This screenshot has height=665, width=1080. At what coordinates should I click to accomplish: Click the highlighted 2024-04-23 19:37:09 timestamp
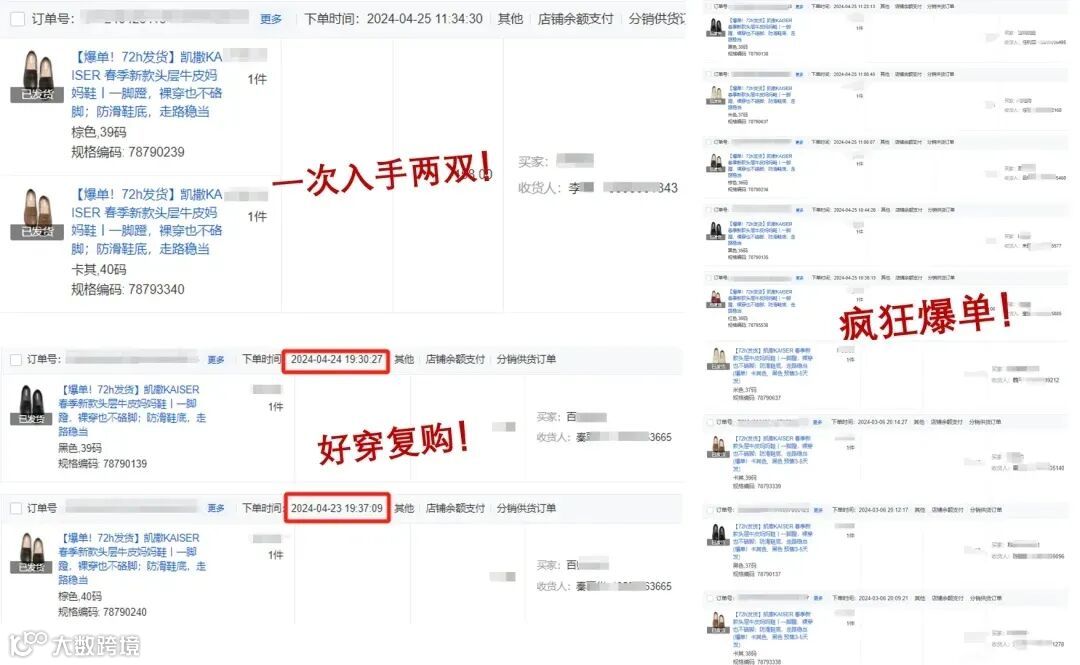click(336, 509)
